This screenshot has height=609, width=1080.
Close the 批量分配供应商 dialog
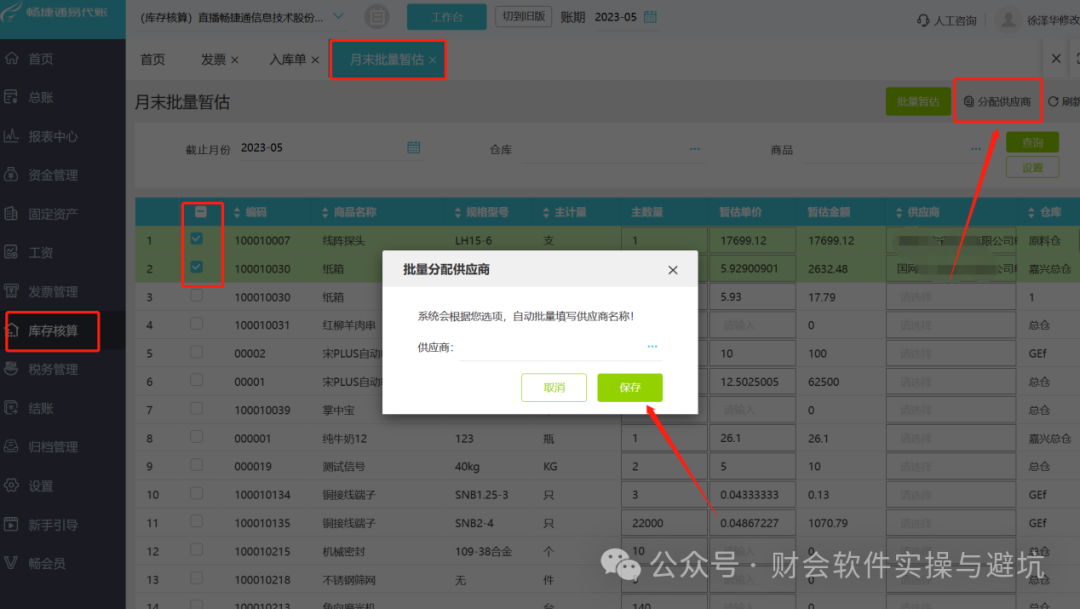[x=673, y=270]
